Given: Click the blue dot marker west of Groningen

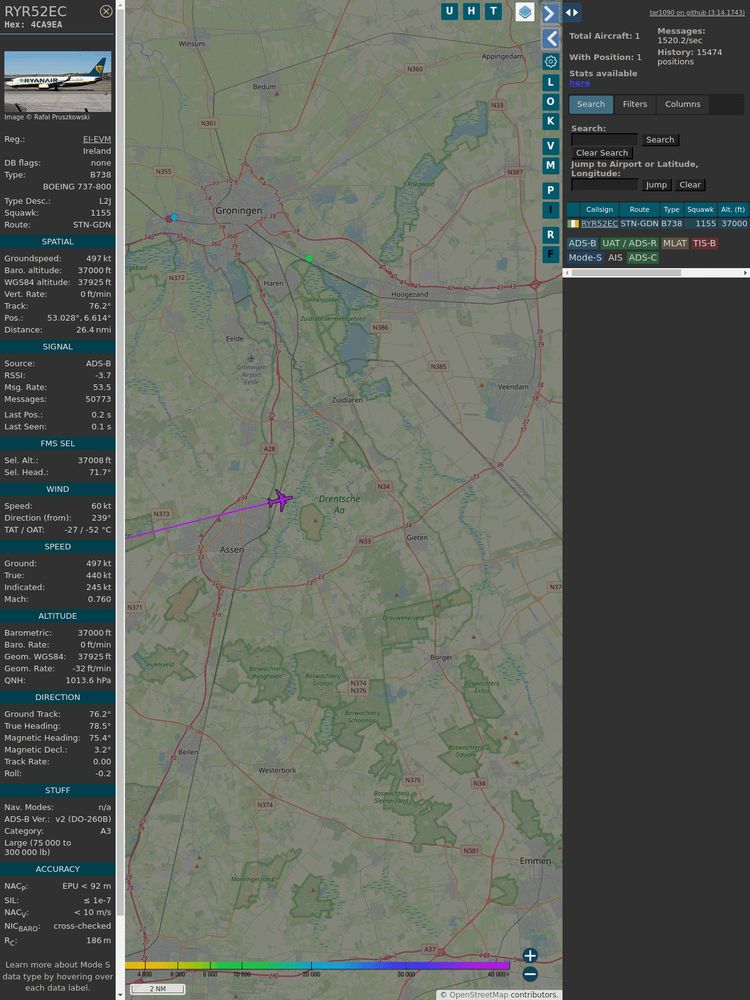Looking at the screenshot, I should coord(174,217).
